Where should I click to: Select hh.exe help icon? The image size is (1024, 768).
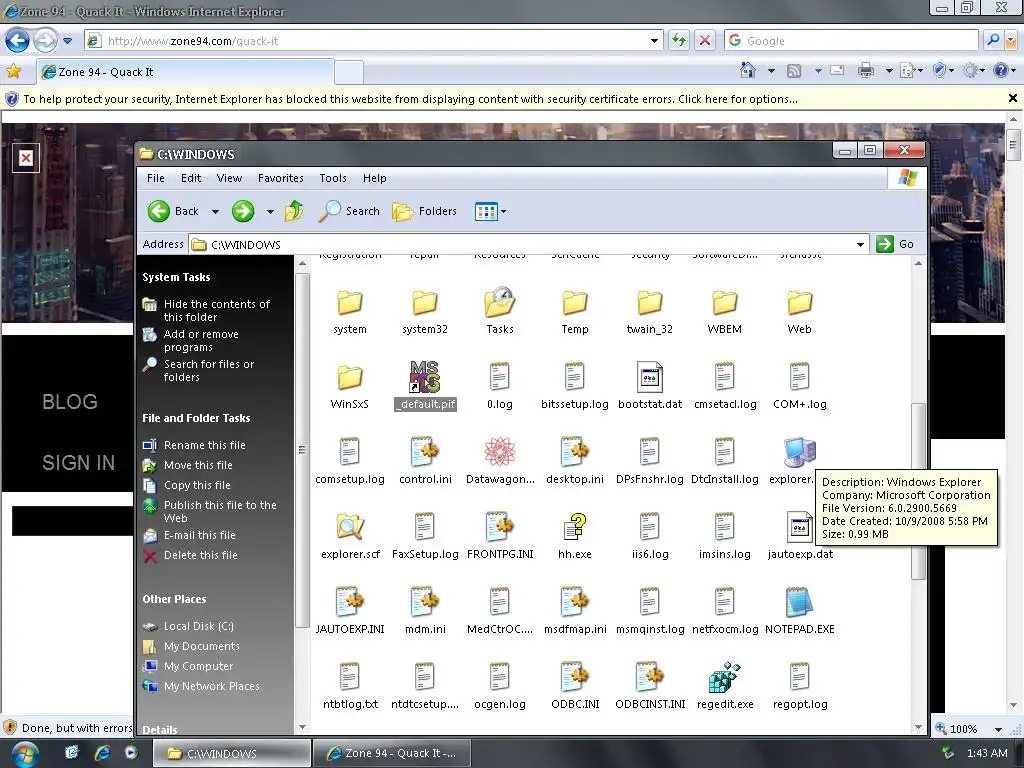pyautogui.click(x=575, y=526)
